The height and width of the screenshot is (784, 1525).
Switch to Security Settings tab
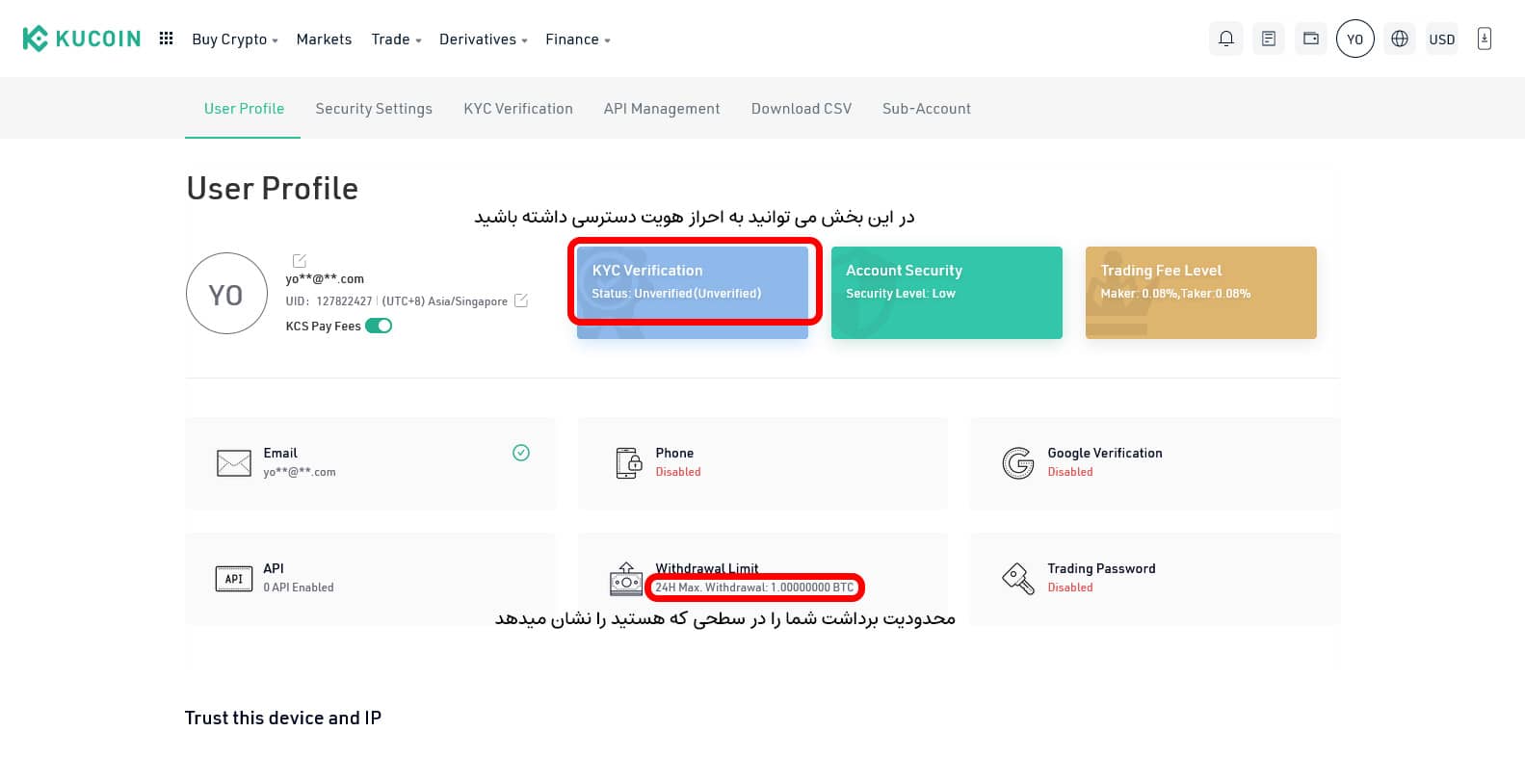[374, 109]
